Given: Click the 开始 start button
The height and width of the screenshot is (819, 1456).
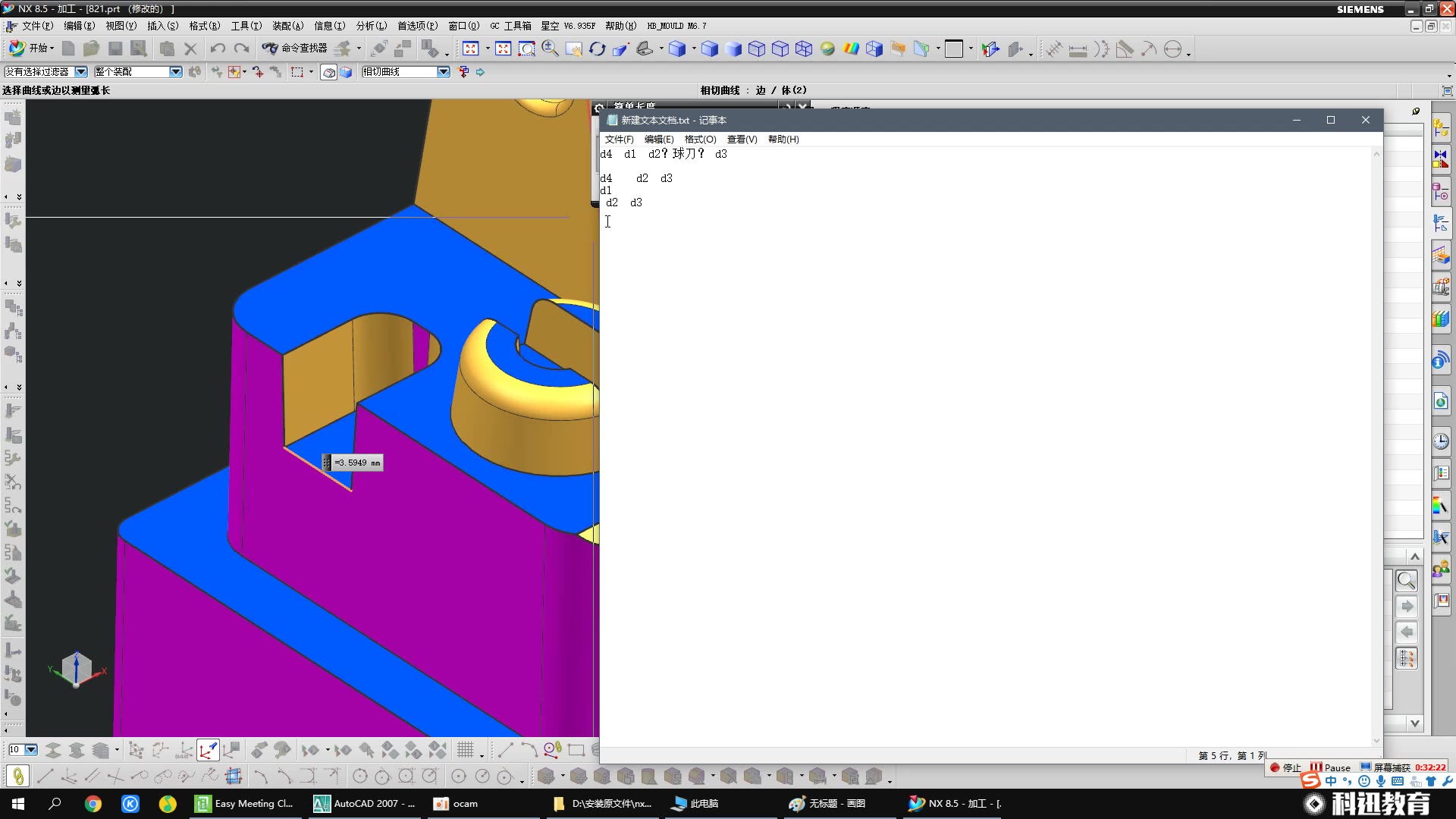Looking at the screenshot, I should 30,49.
